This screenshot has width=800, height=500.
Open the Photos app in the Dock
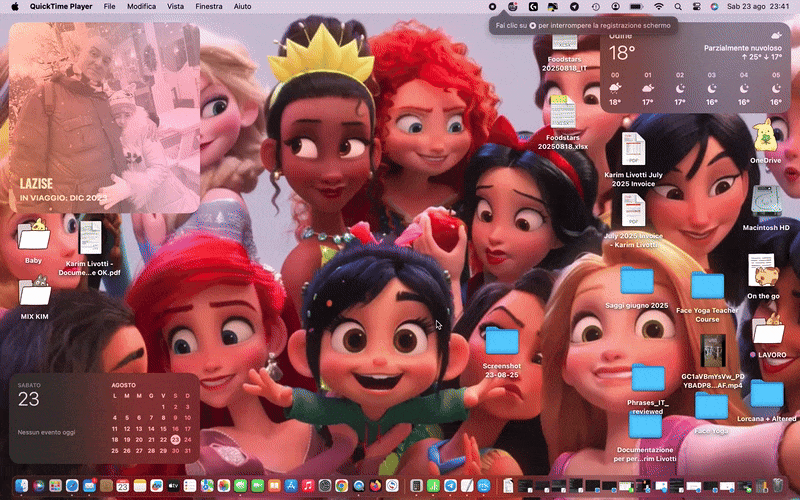[223, 485]
